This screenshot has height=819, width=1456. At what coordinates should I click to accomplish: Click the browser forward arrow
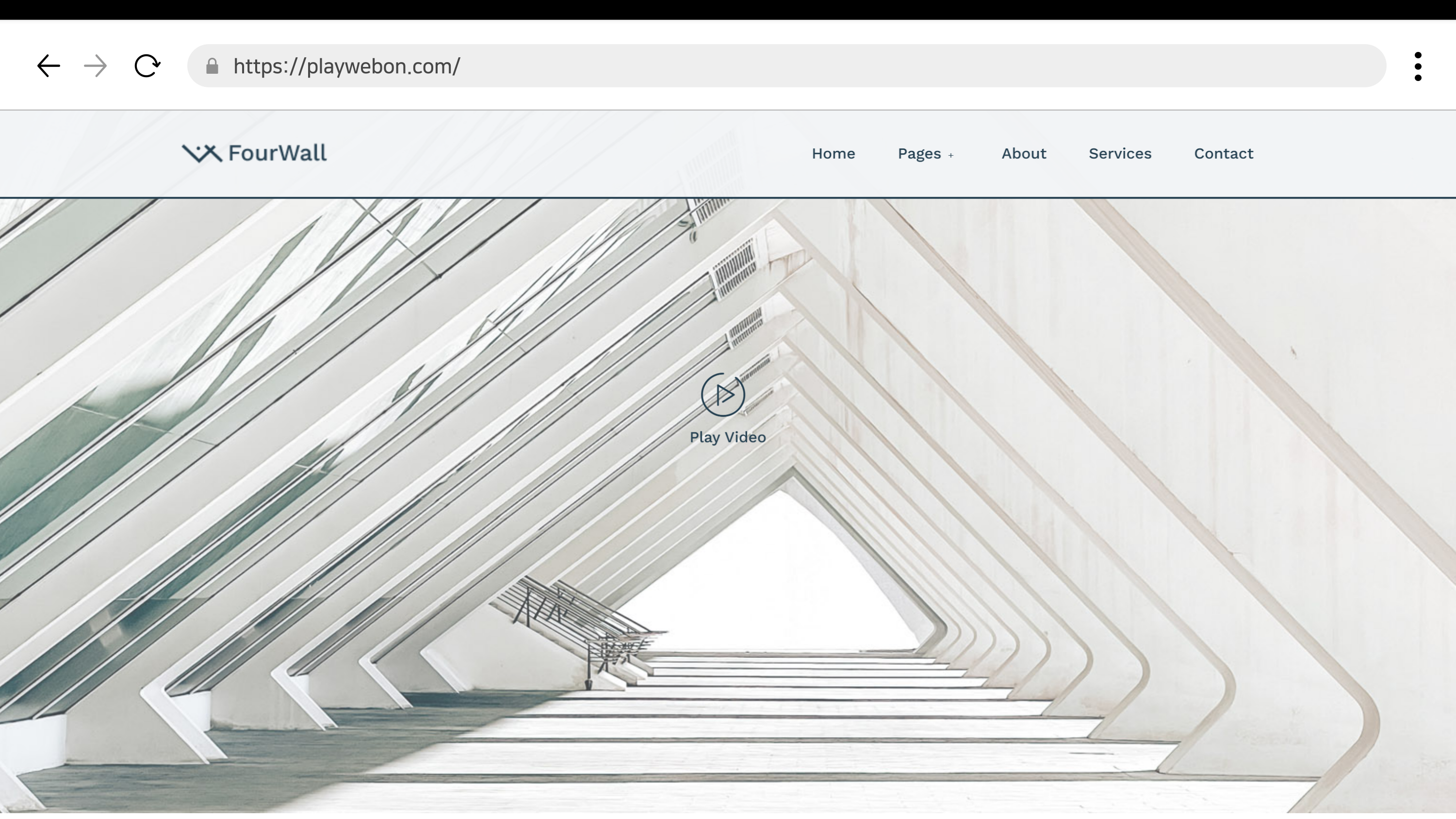point(95,66)
